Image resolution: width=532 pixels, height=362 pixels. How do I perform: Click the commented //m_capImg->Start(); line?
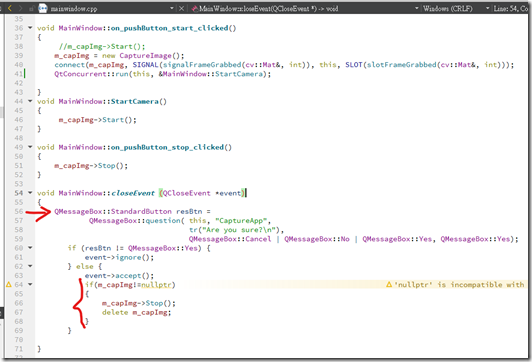point(102,46)
